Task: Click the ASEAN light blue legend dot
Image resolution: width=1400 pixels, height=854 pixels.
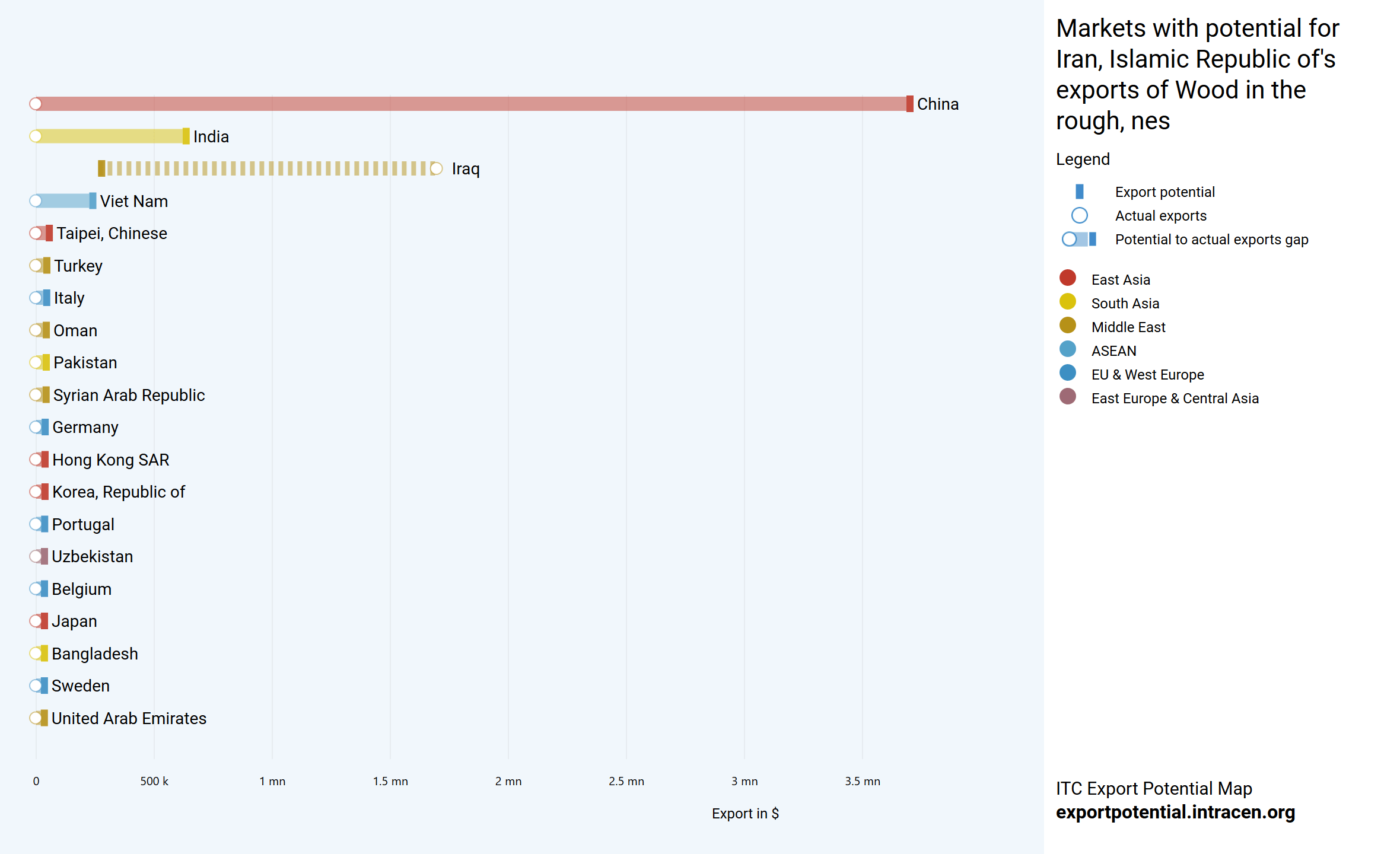Action: (x=1067, y=349)
